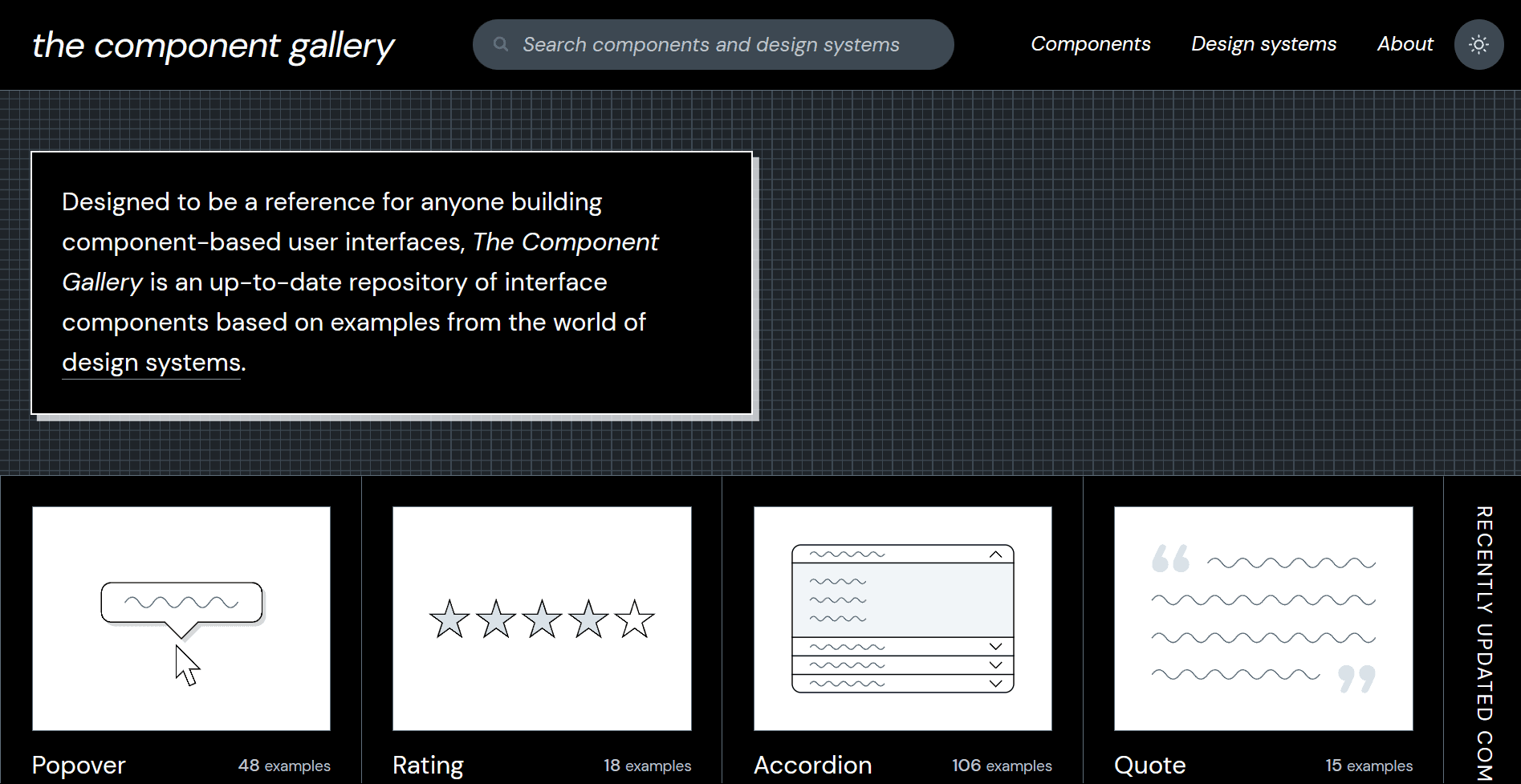Toggle light mode with the sun icon
Viewport: 1521px width, 784px height.
point(1478,44)
